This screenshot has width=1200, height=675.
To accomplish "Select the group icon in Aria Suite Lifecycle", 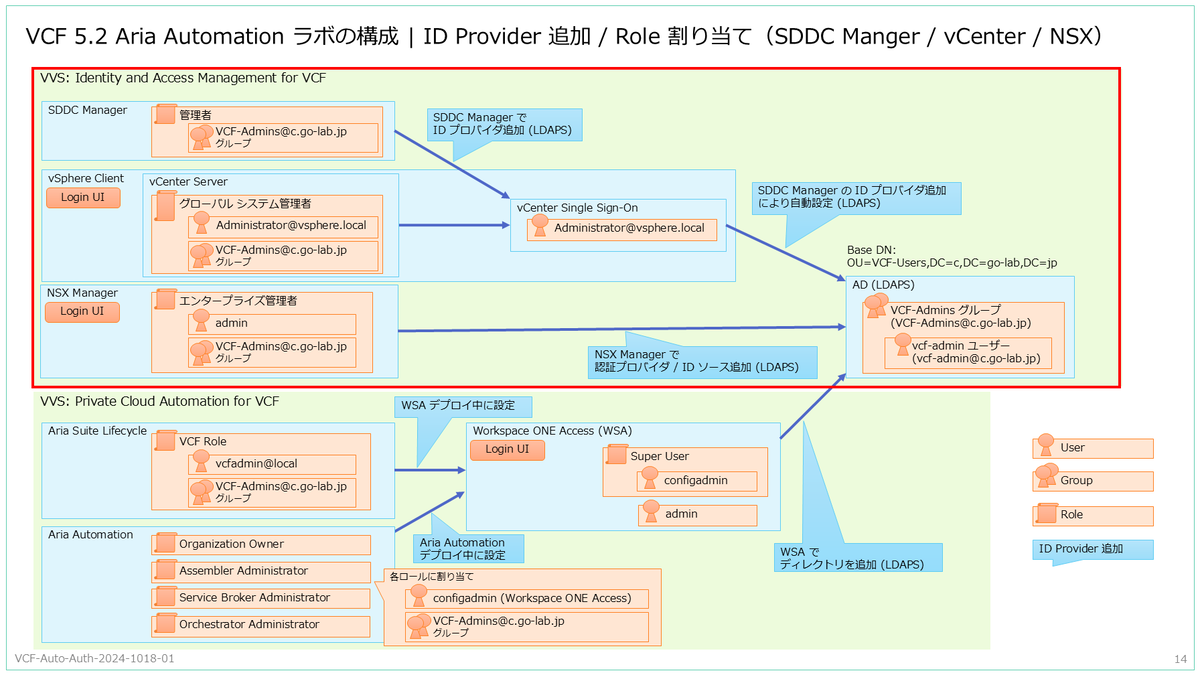I will (201, 491).
